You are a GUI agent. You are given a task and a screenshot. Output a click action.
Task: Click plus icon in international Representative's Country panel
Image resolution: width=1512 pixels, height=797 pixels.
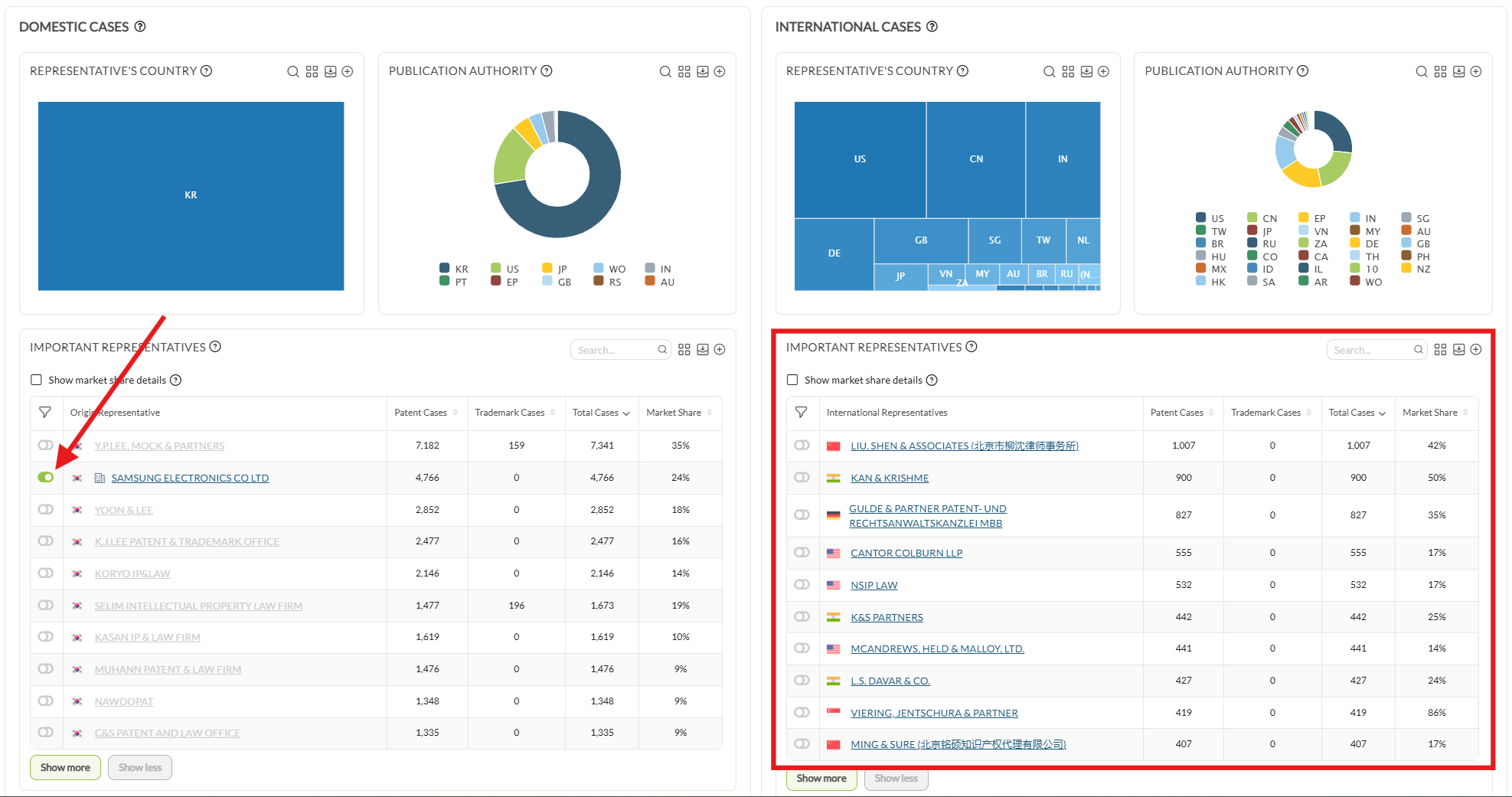point(1103,71)
